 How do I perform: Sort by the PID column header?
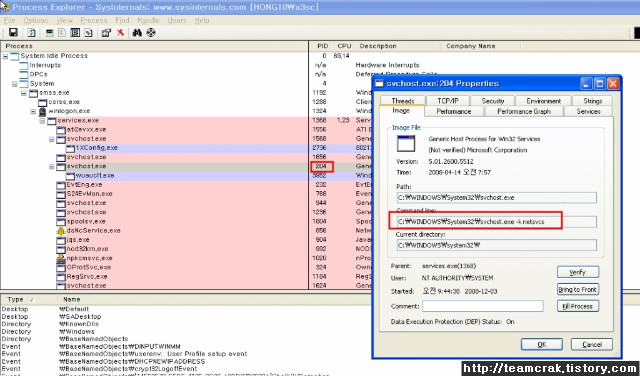[322, 46]
